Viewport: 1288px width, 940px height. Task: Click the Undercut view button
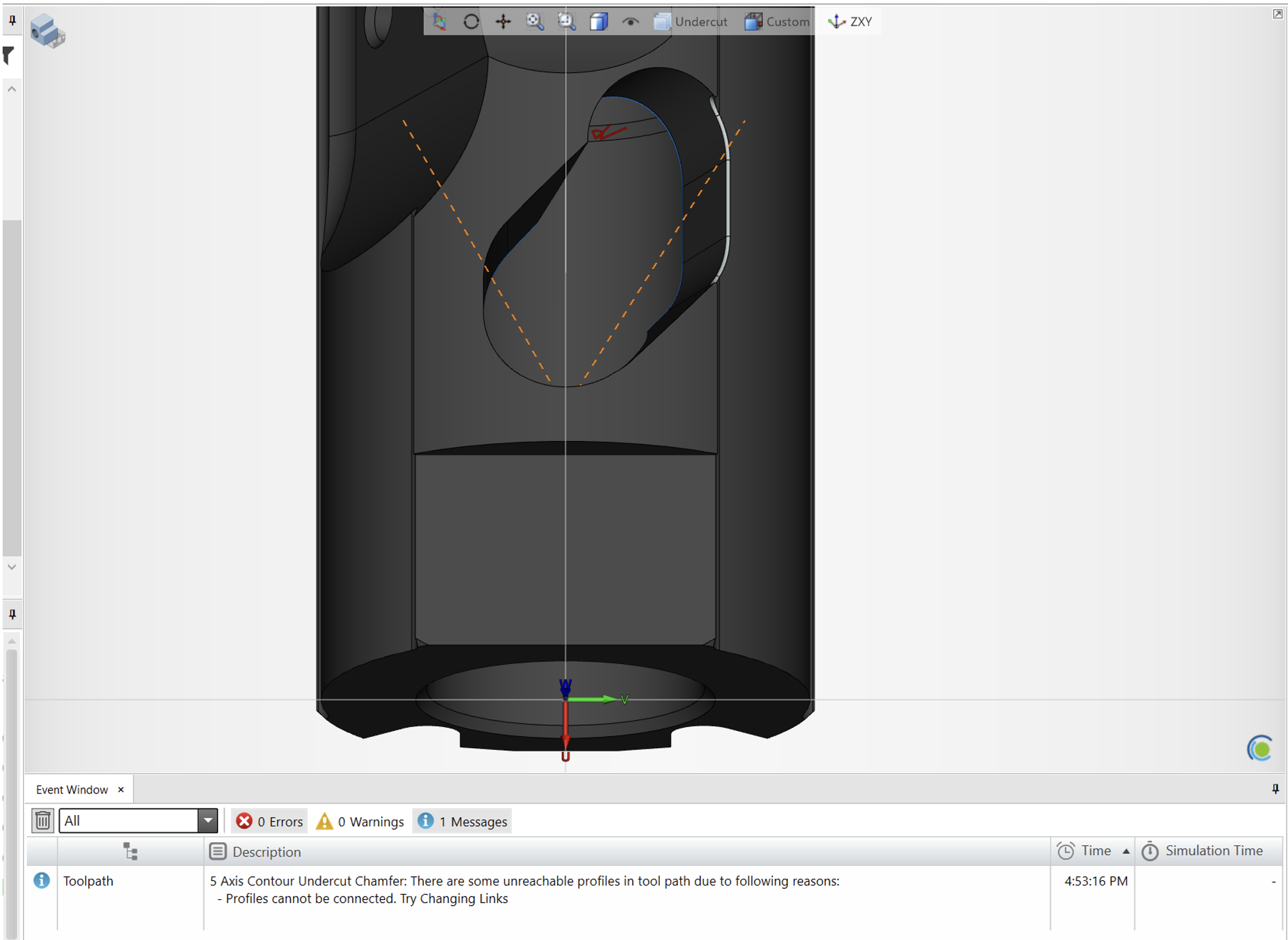pyautogui.click(x=691, y=21)
